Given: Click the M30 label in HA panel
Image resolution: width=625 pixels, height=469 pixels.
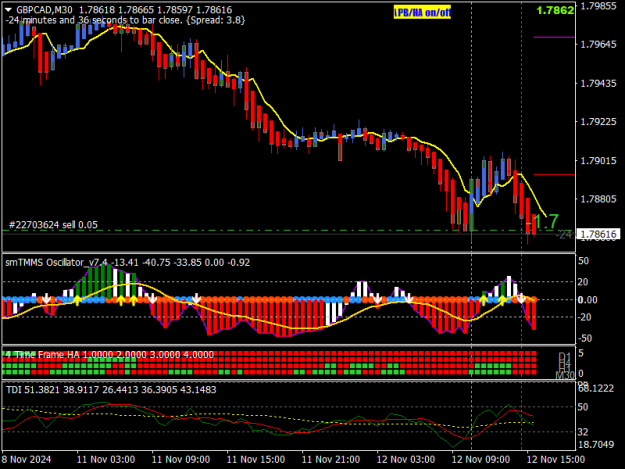Looking at the screenshot, I should tap(565, 375).
